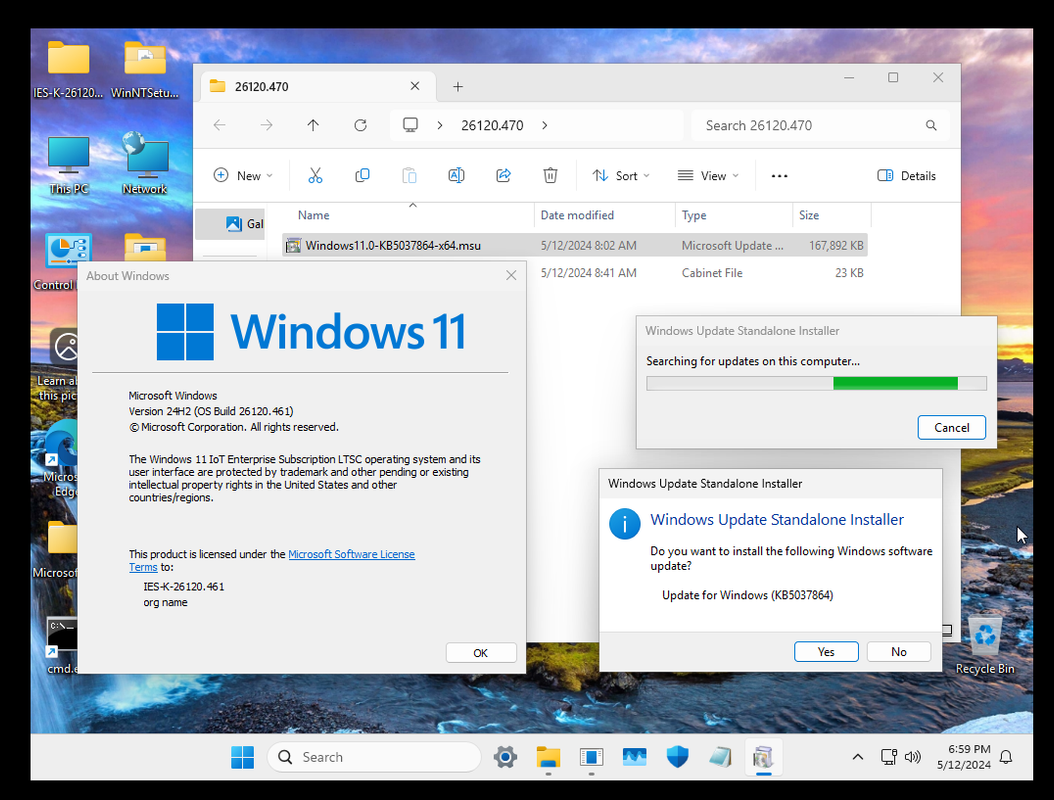Click Yes to install update KB5037864
1054x800 pixels.
(826, 651)
